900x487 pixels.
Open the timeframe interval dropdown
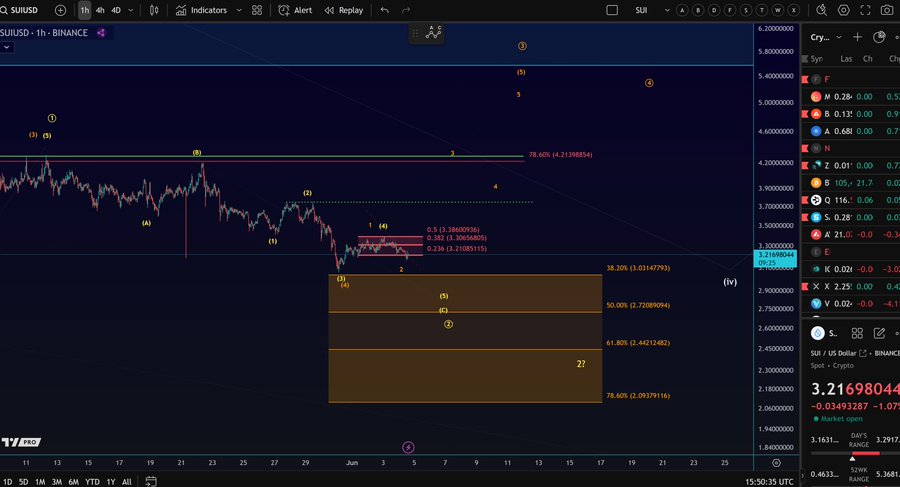pyautogui.click(x=131, y=10)
